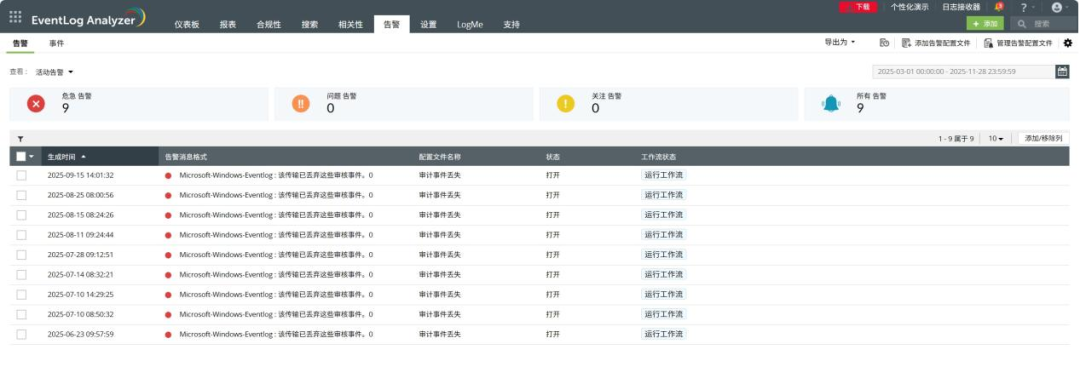The image size is (1080, 384).
Task: Open the 搜索 tab in main navigation
Action: click(310, 24)
